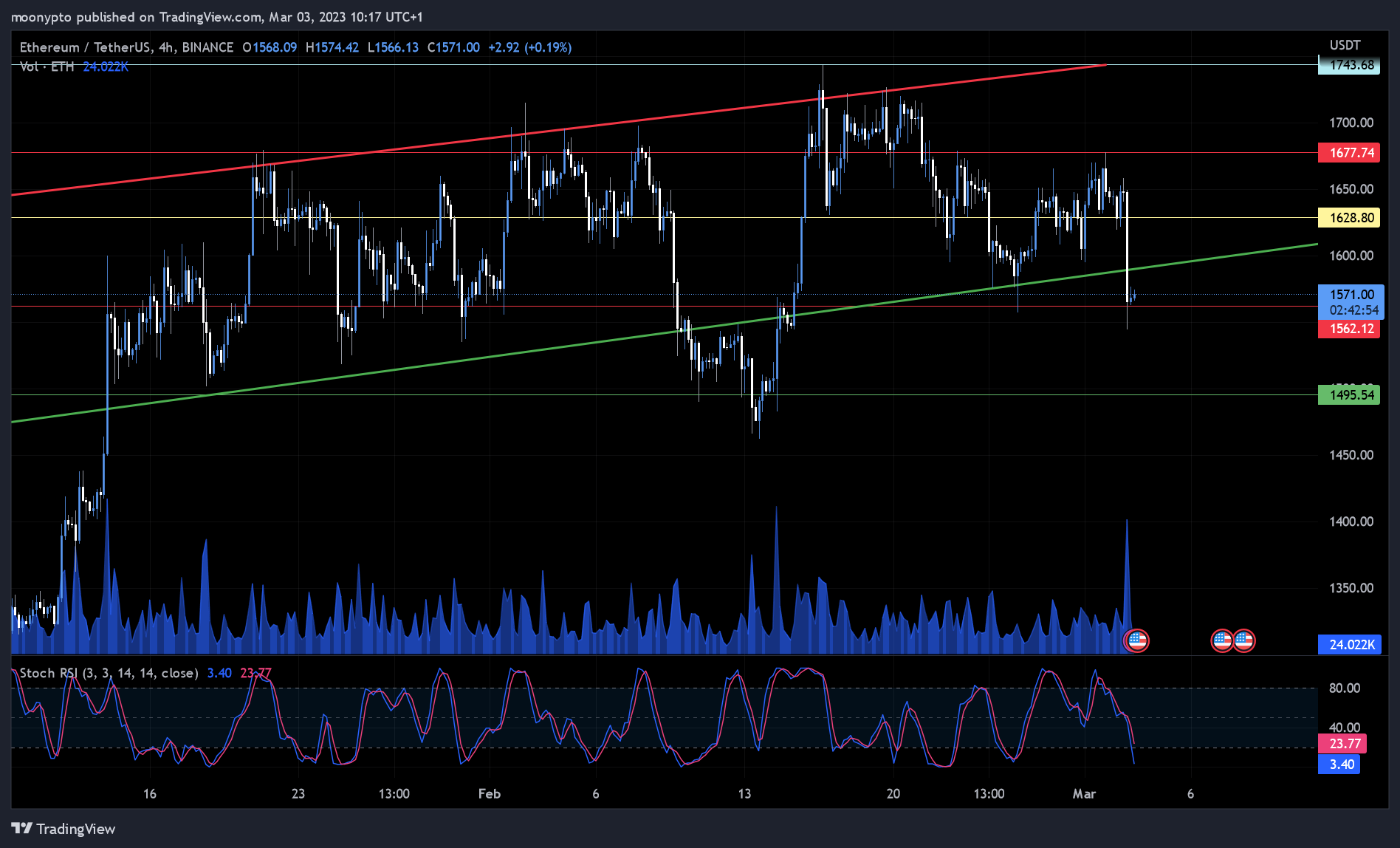Click the red 1562.12 price label
This screenshot has width=1400, height=848.
(x=1349, y=329)
